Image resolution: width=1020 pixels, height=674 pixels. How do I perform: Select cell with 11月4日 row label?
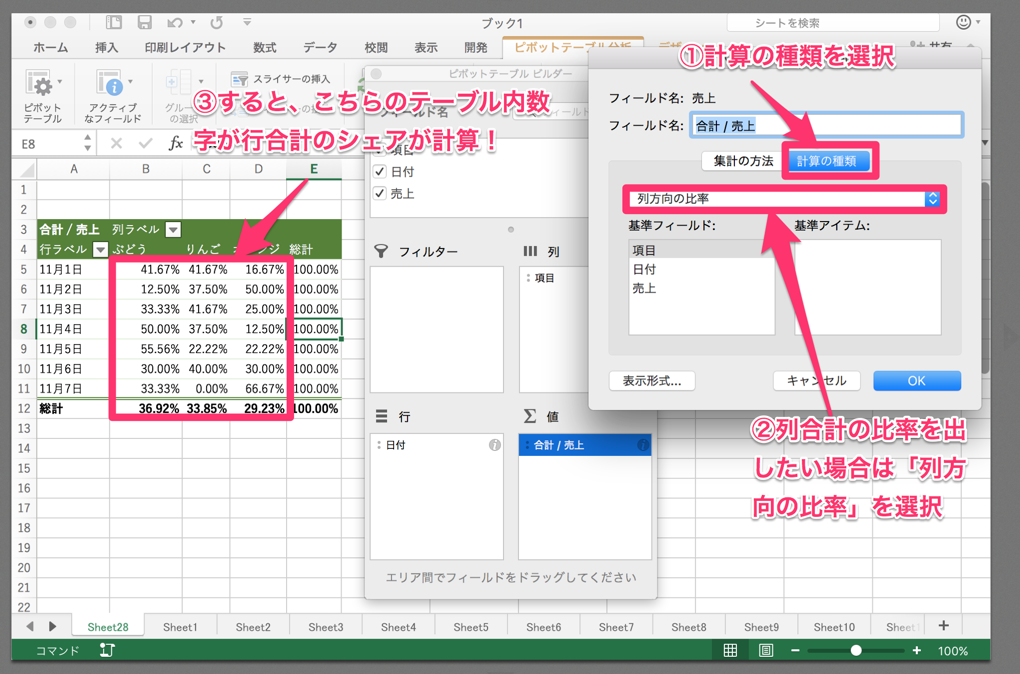click(x=73, y=329)
